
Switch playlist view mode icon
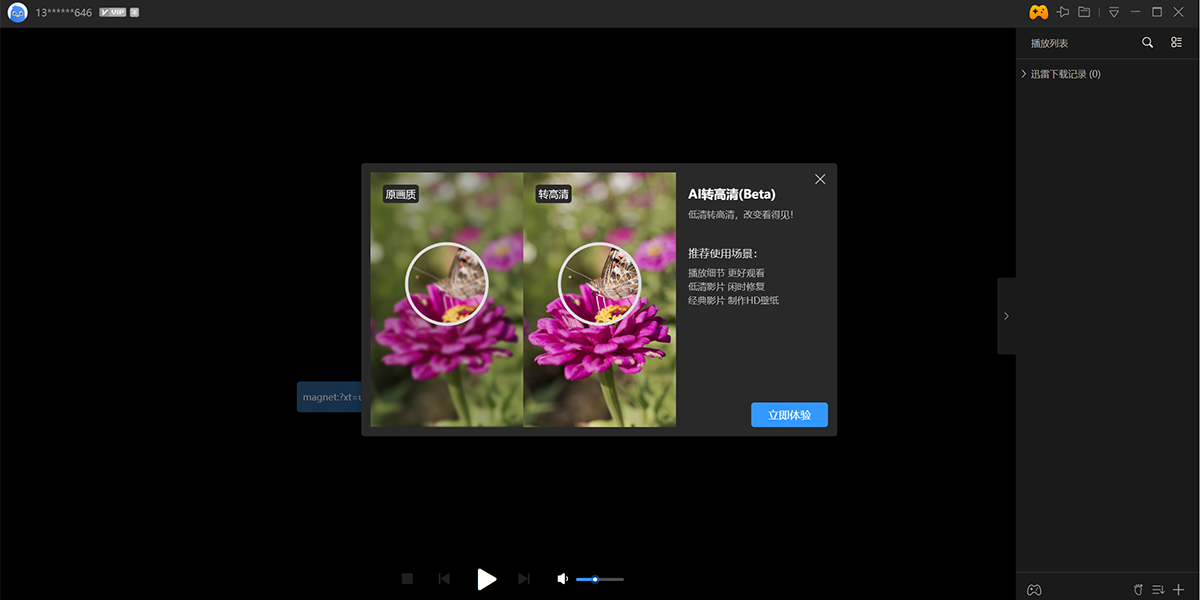tap(1176, 43)
